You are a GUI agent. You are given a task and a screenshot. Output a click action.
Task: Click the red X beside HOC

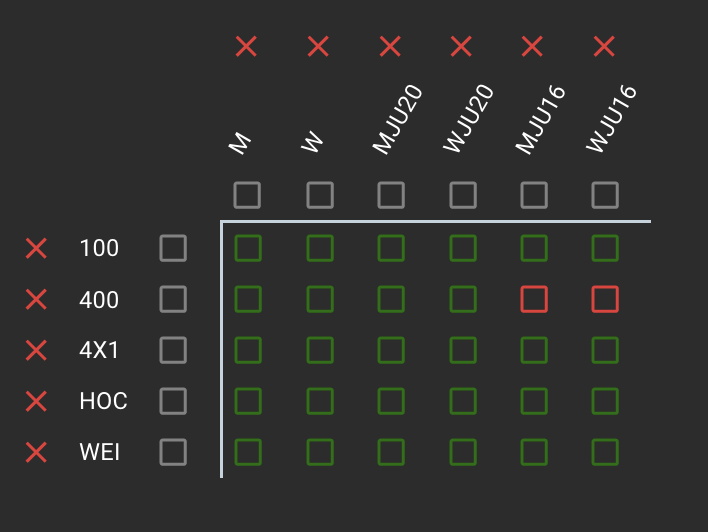coord(36,401)
